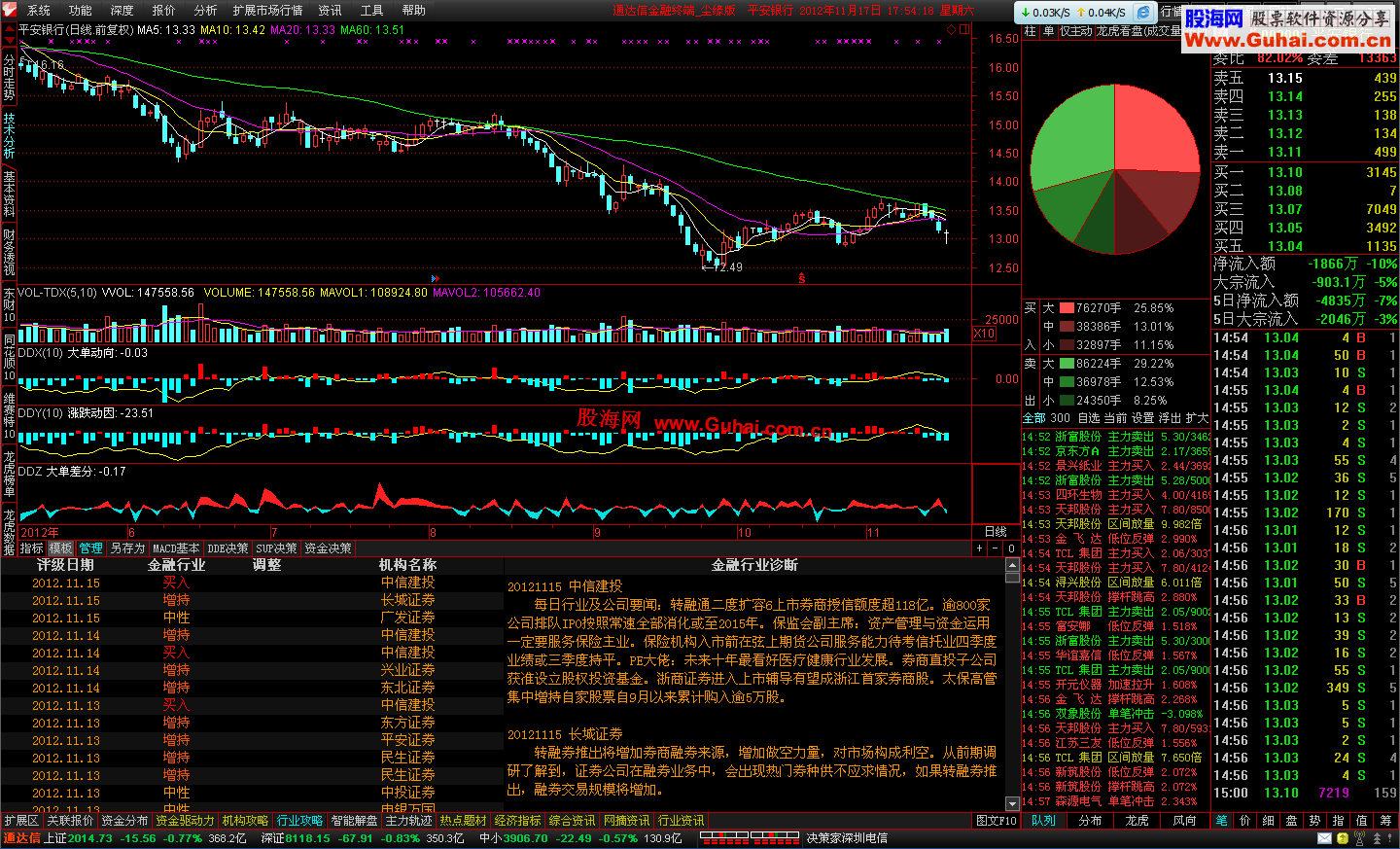Image resolution: width=1400 pixels, height=849 pixels.
Task: Click the IE browser icon in the network speed widget
Action: click(x=1144, y=12)
